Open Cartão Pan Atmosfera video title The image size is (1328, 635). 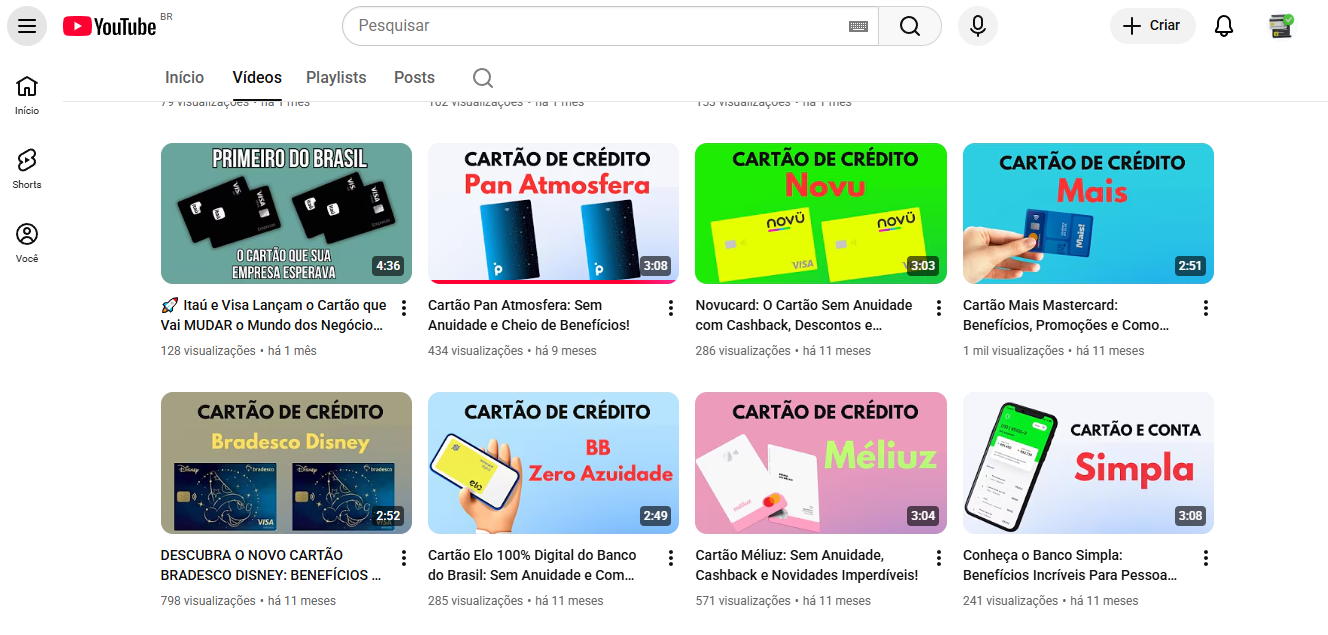click(529, 315)
